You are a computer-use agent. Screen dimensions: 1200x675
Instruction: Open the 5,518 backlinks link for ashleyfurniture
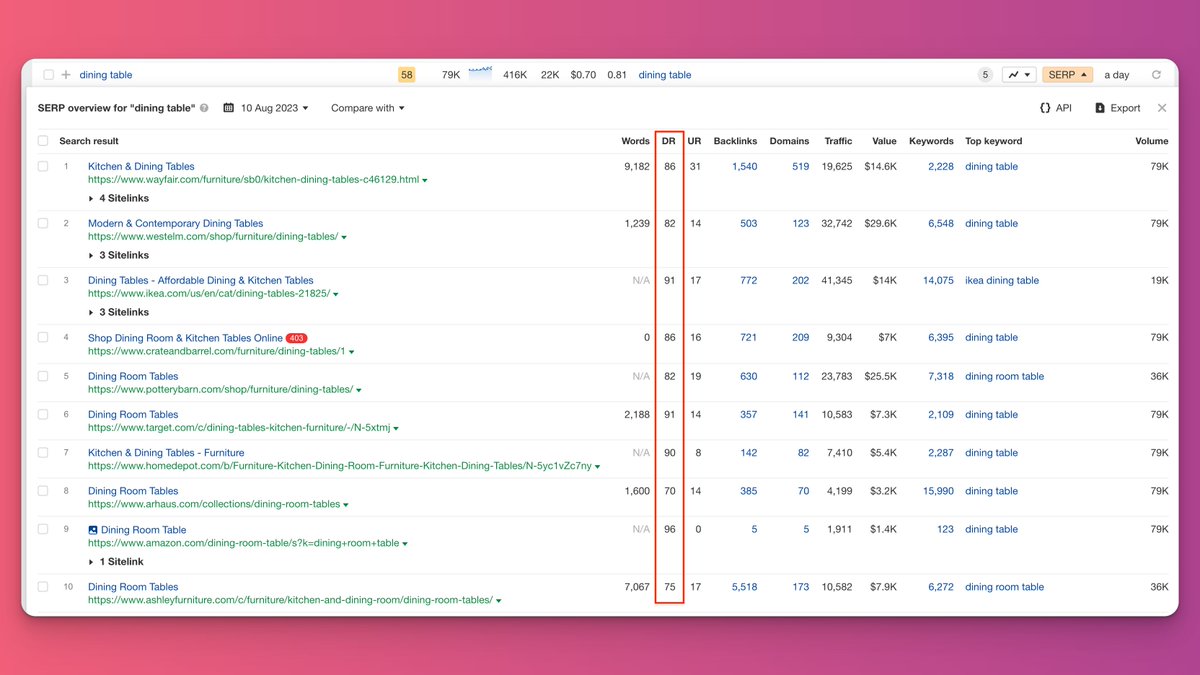[744, 587]
